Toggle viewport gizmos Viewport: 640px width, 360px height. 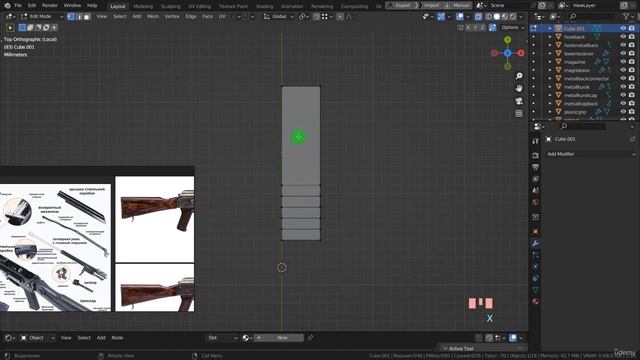click(x=441, y=17)
